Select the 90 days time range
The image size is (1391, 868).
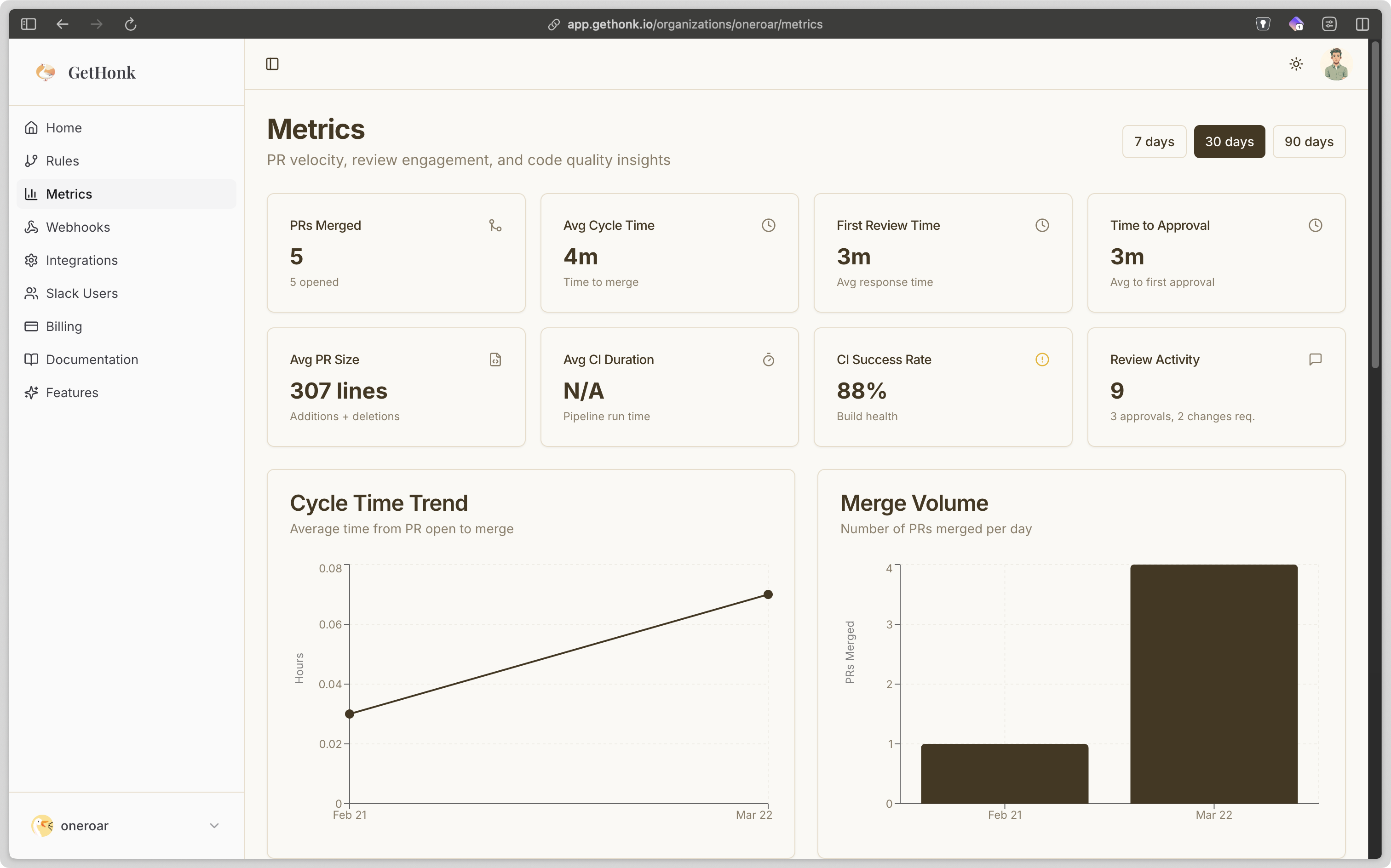[x=1309, y=142]
